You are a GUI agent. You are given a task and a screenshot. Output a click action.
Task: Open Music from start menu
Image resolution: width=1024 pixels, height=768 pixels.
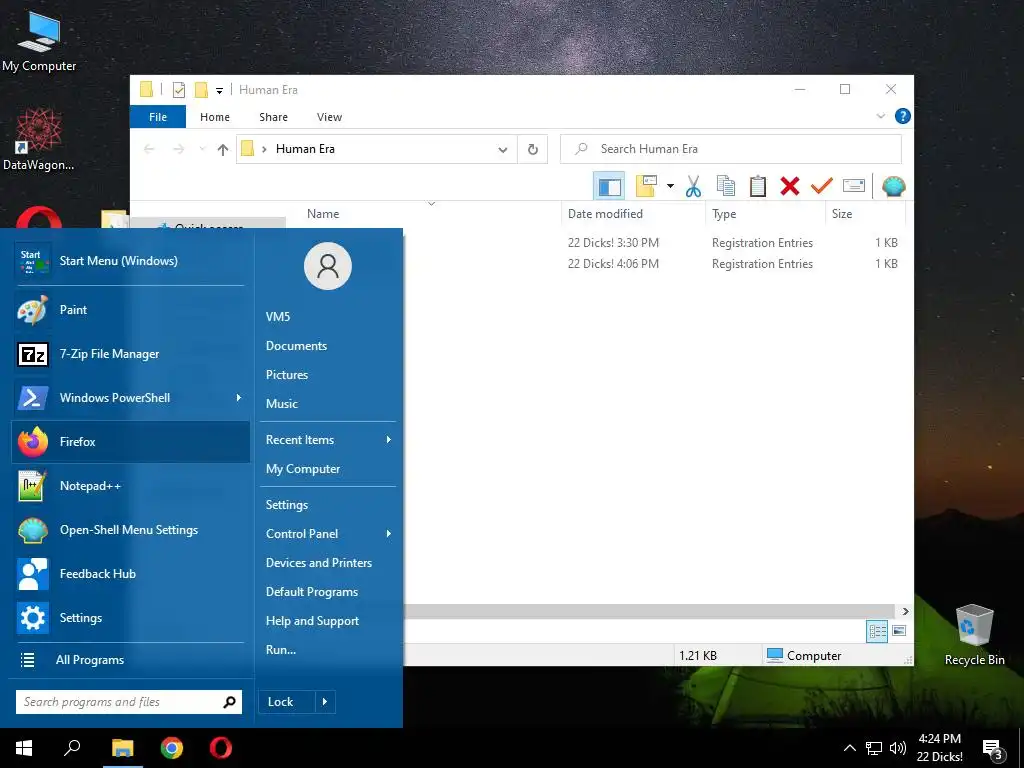click(x=327, y=404)
